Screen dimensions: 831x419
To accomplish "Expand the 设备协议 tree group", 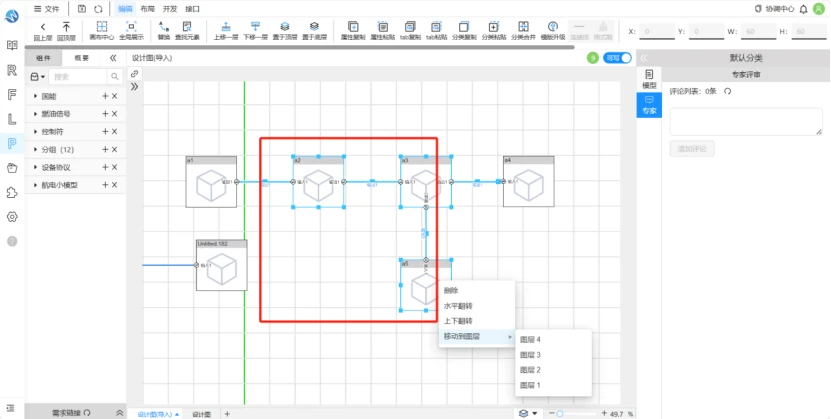I will tap(36, 167).
